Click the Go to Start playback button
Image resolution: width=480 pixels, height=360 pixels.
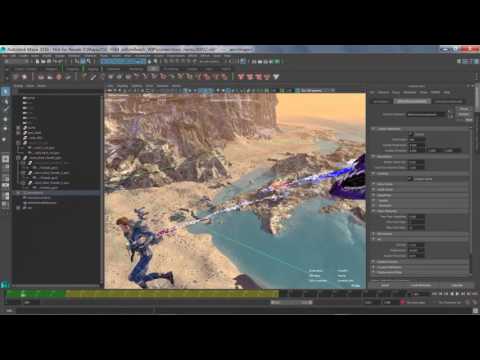(x=434, y=294)
